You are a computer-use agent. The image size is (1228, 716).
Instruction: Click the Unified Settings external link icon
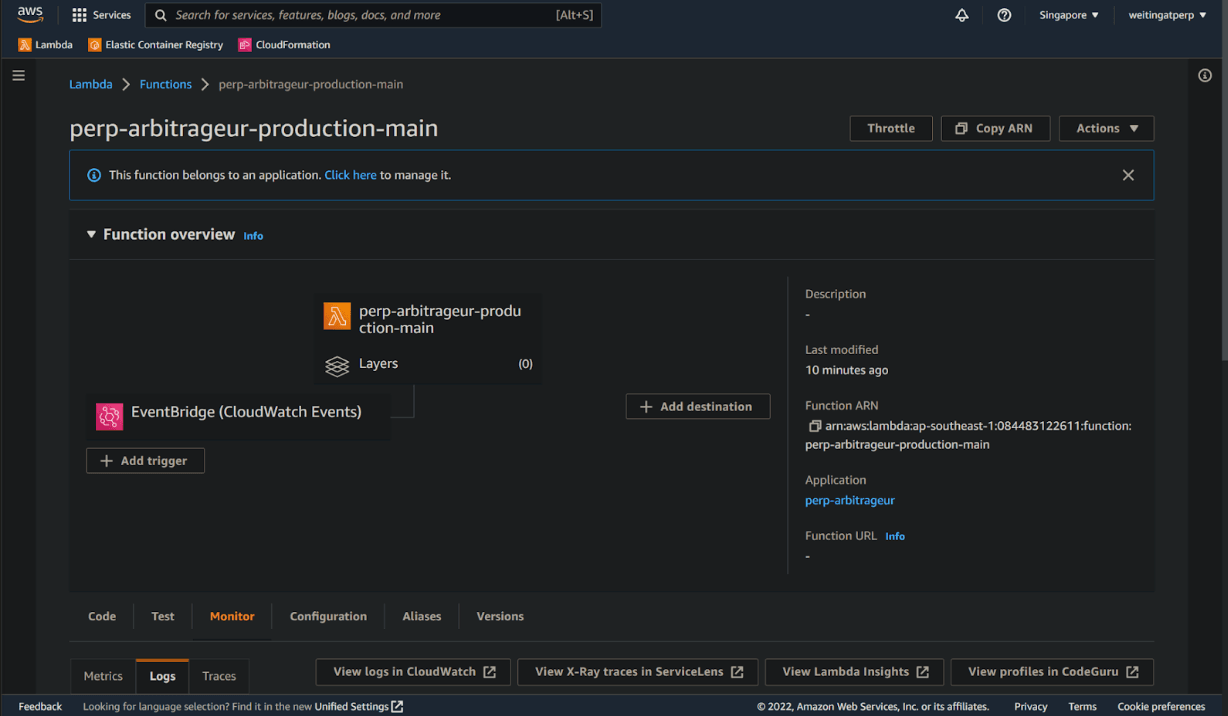coord(397,707)
